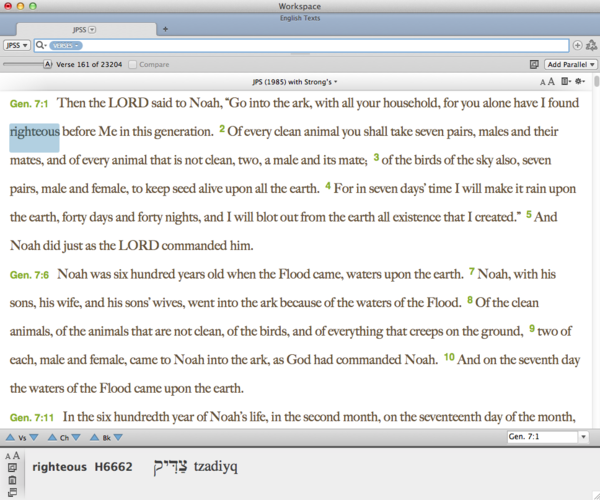The image size is (600, 500).
Task: Click the green minimize window button
Action: click(x=33, y=6)
